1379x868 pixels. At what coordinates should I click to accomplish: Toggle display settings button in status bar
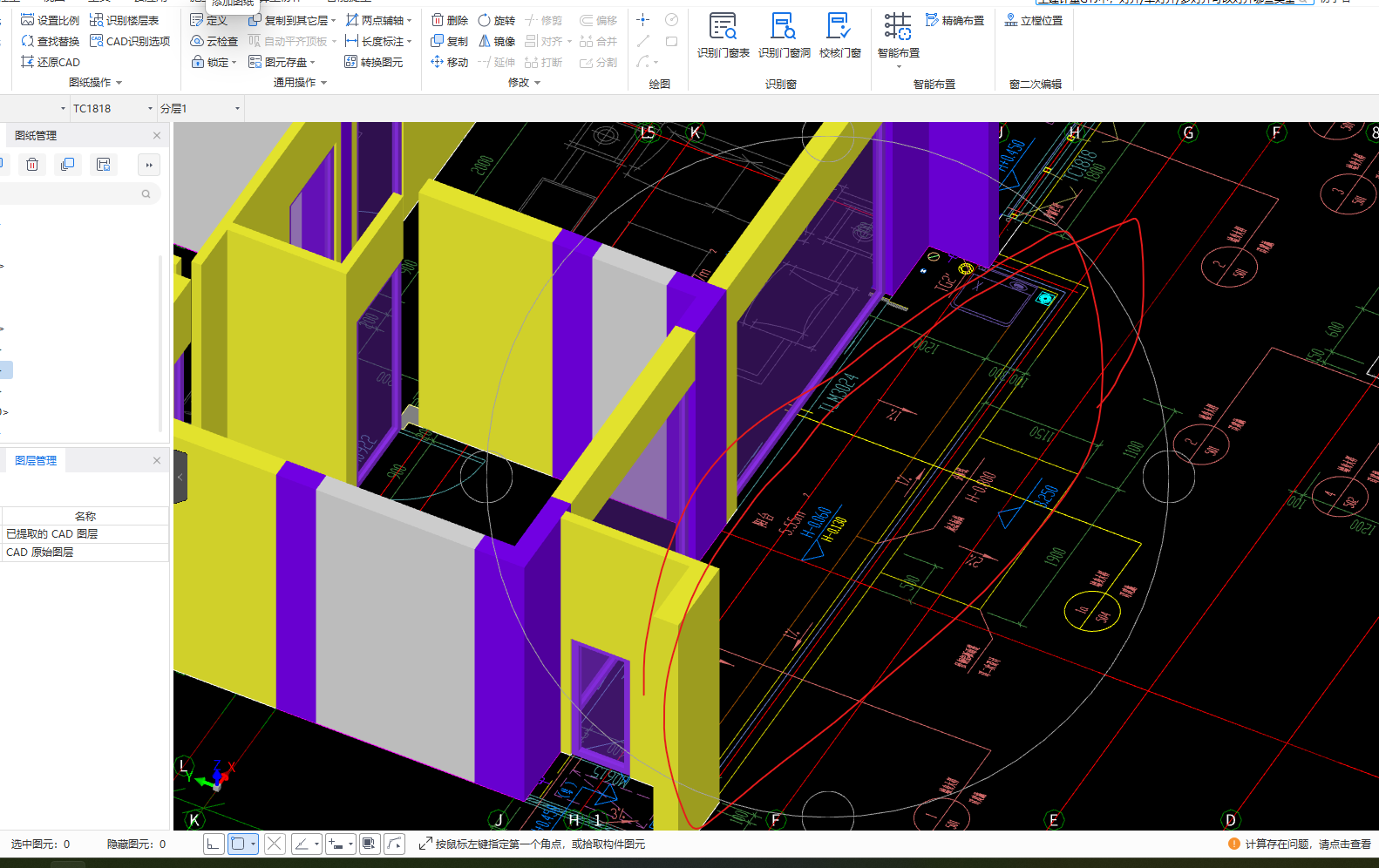pos(369,844)
